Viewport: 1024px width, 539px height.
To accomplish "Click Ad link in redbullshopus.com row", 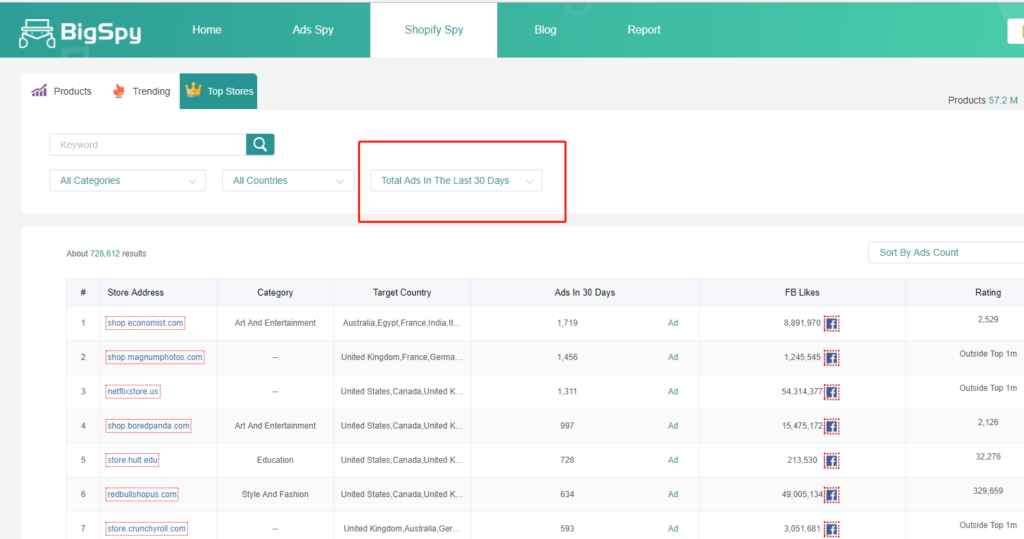I will (673, 495).
